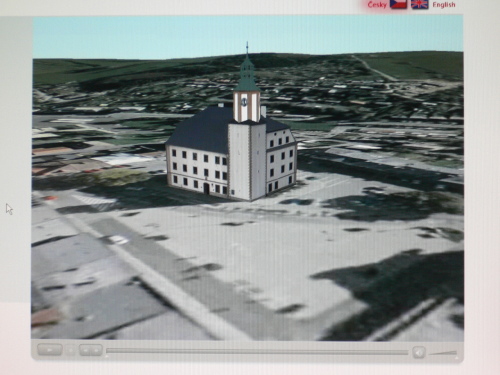Click the playhead marker at seek bar start
Image resolution: width=500 pixels, height=375 pixels.
click(x=107, y=356)
